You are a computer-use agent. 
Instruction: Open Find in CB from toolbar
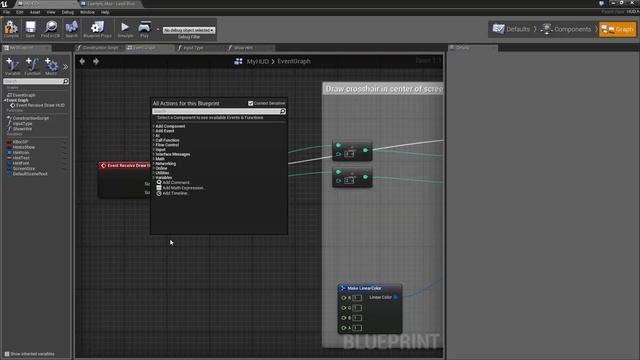[x=51, y=28]
